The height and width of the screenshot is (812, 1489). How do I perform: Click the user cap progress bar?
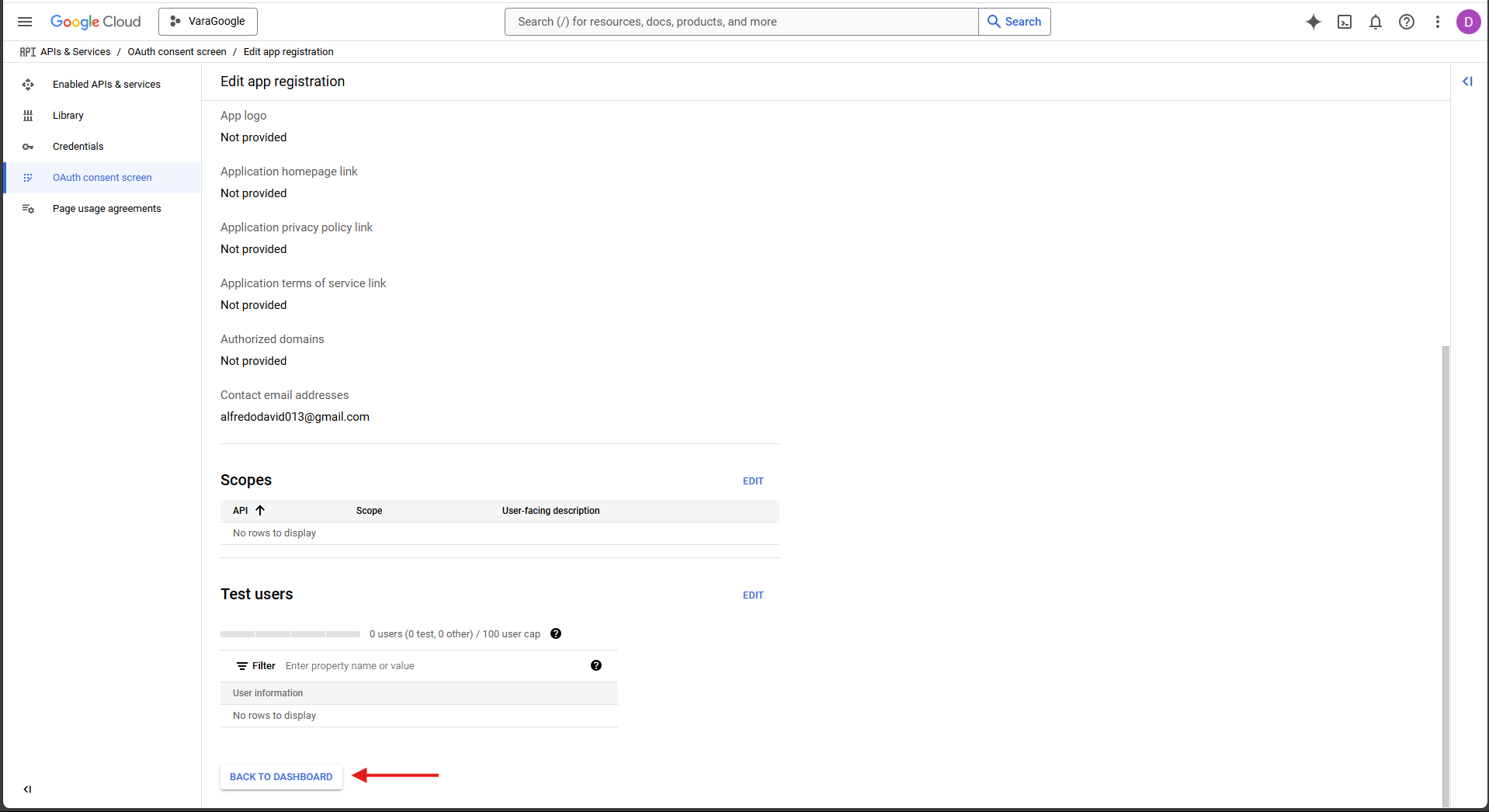pyautogui.click(x=290, y=634)
